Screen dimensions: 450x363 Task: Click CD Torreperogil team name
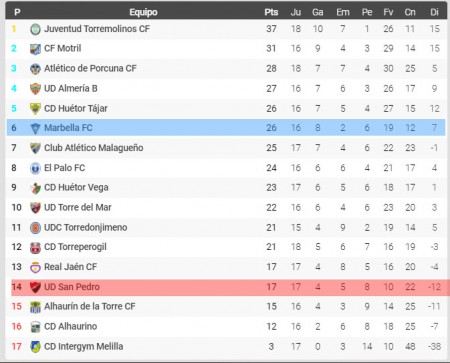pos(75,247)
